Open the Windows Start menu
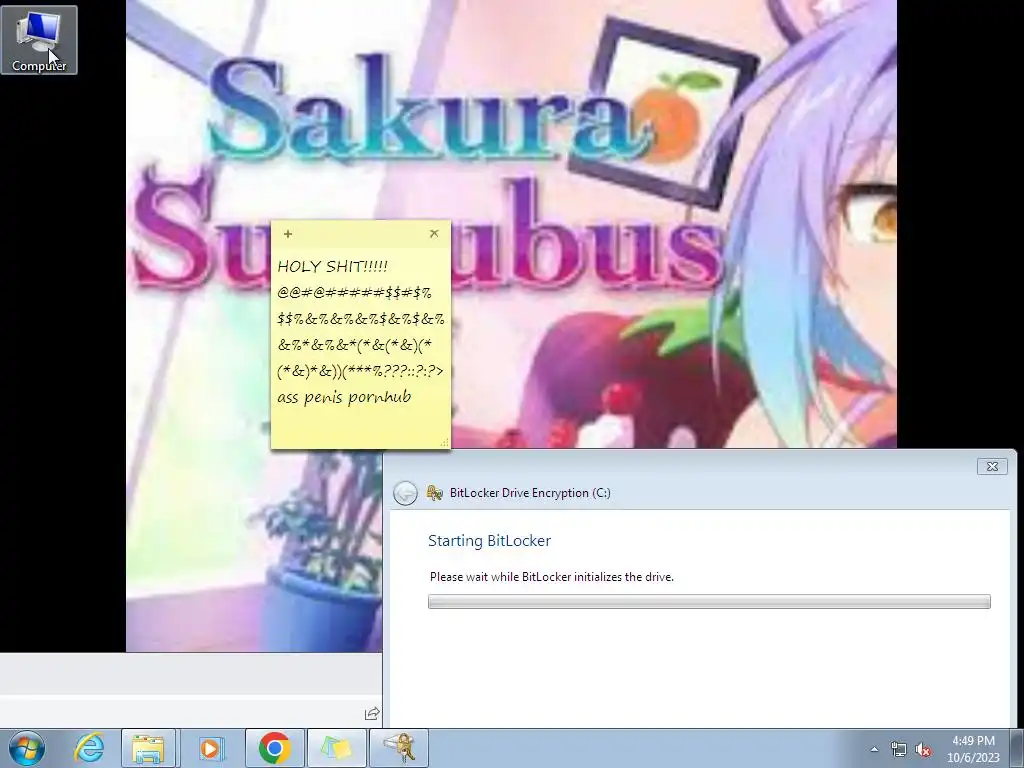This screenshot has height=768, width=1024. click(26, 748)
